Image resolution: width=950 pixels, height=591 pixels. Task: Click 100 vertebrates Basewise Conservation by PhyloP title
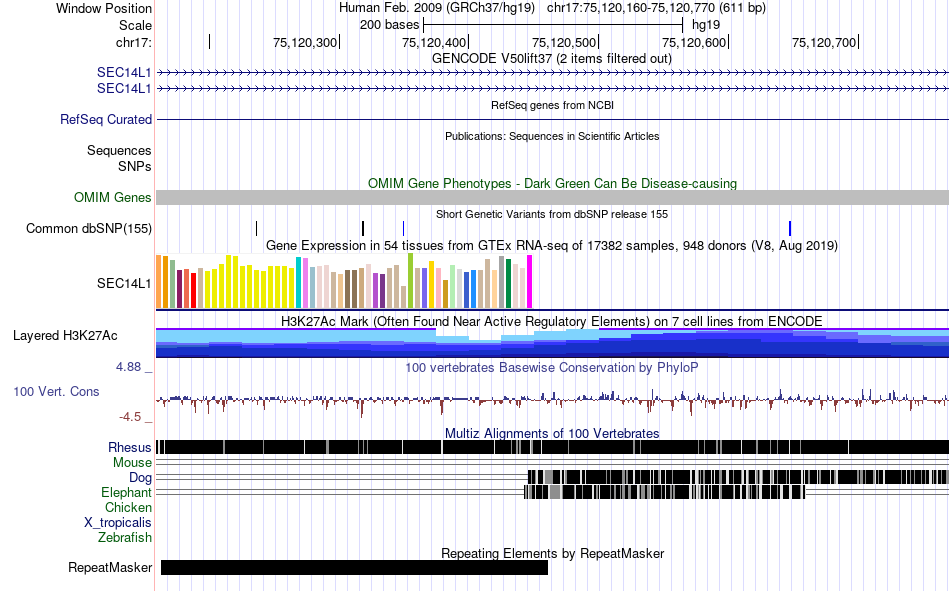pos(552,367)
